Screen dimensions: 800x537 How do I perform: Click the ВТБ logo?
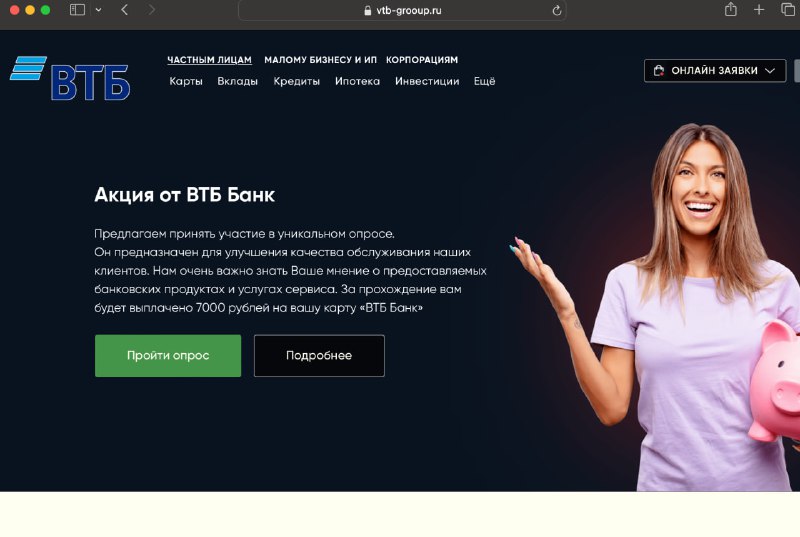(x=70, y=78)
